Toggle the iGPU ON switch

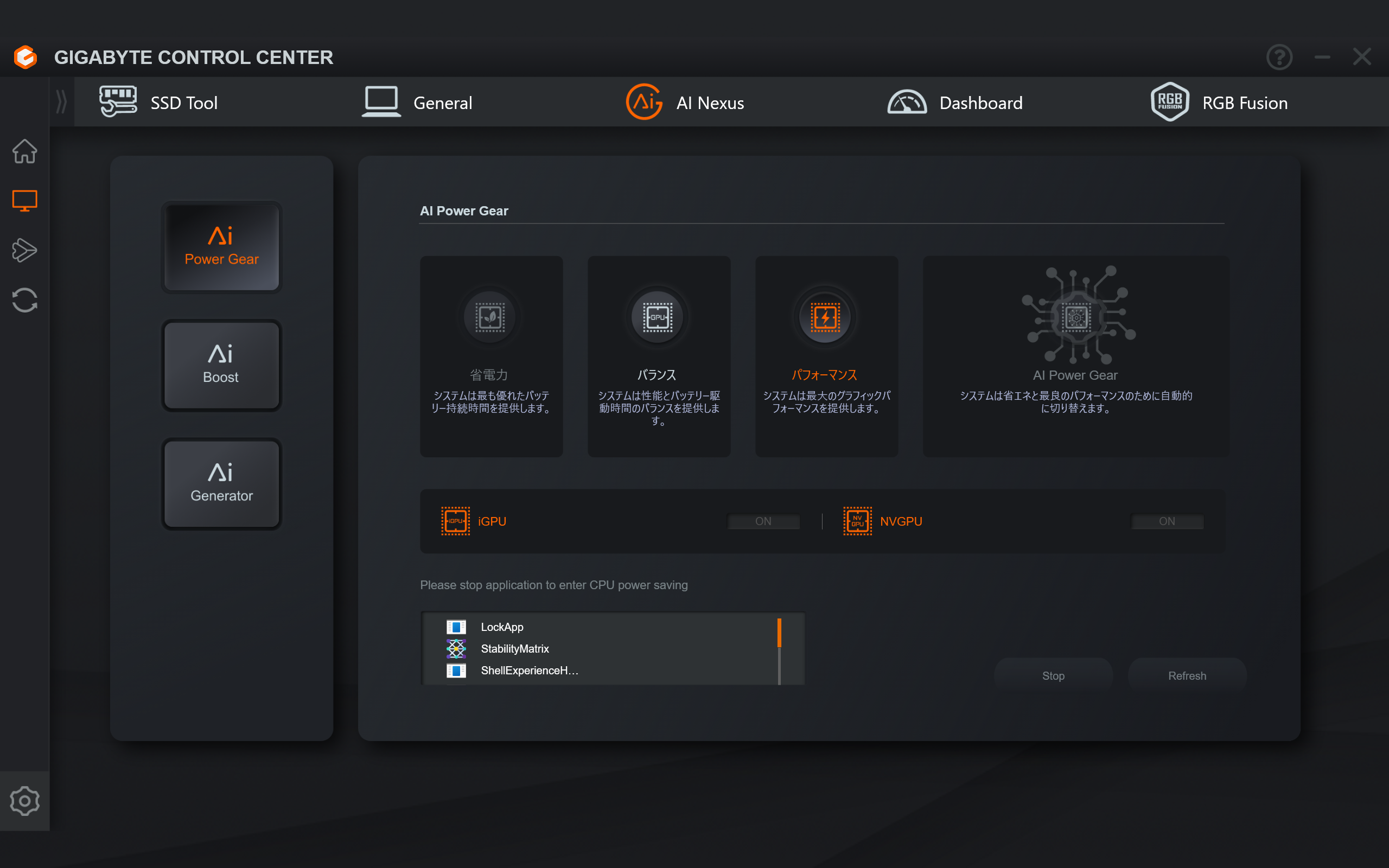(x=763, y=521)
